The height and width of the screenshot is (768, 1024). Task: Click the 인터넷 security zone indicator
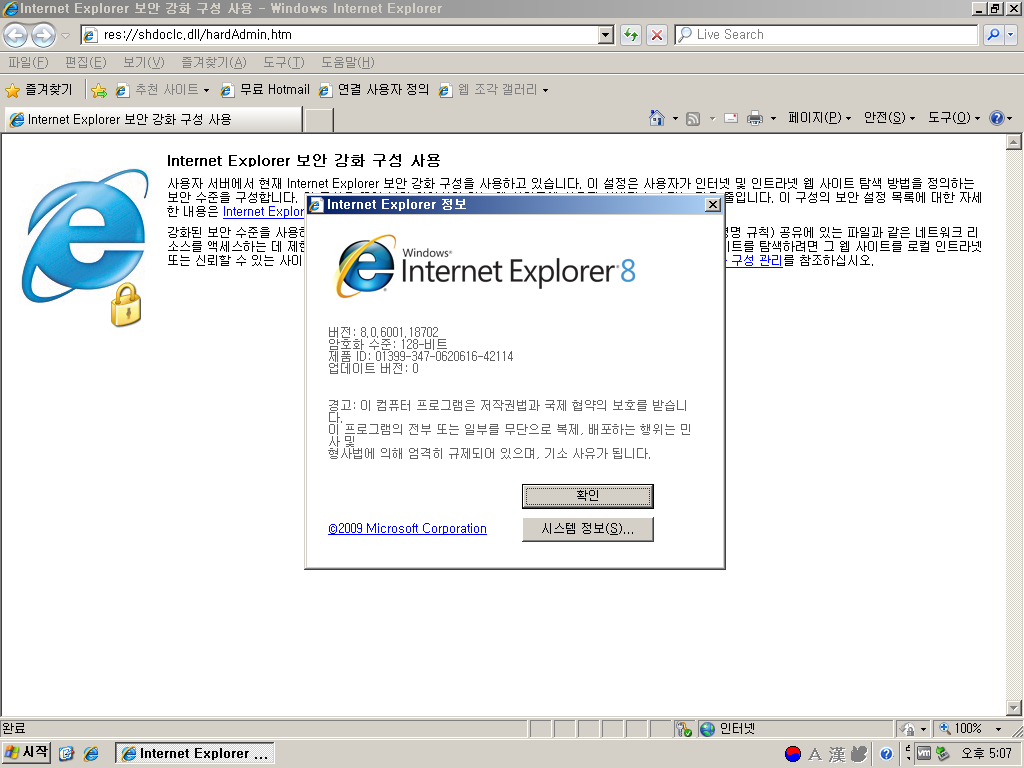(793, 728)
